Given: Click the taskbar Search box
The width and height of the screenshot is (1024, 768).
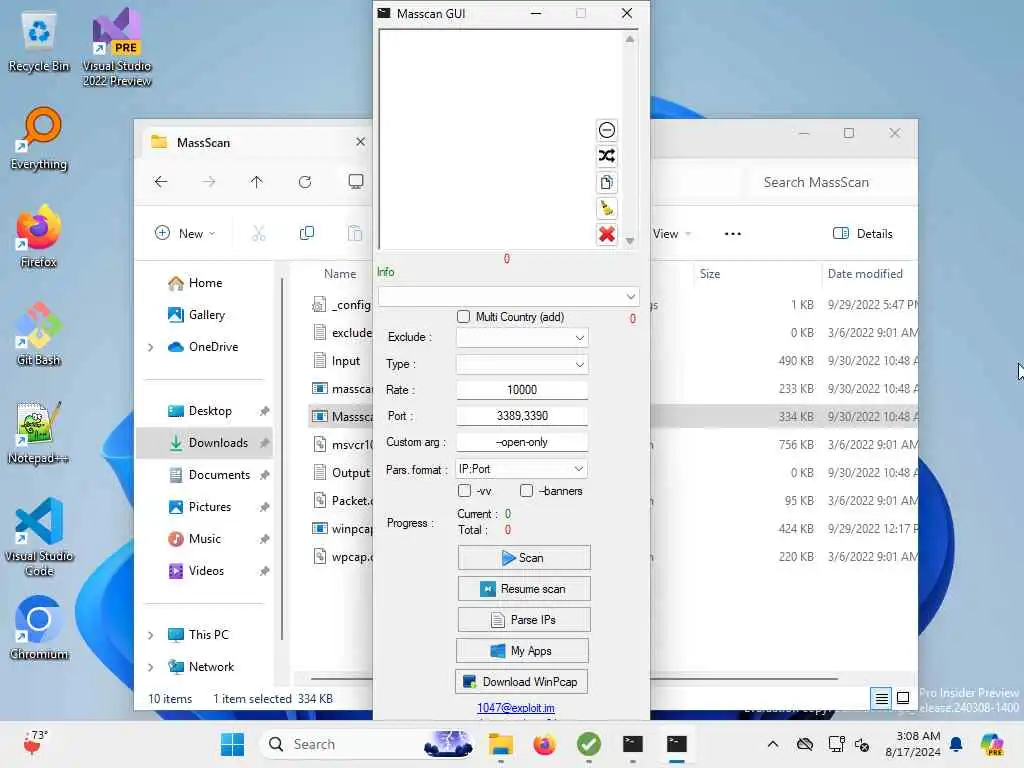Looking at the screenshot, I should 366,744.
